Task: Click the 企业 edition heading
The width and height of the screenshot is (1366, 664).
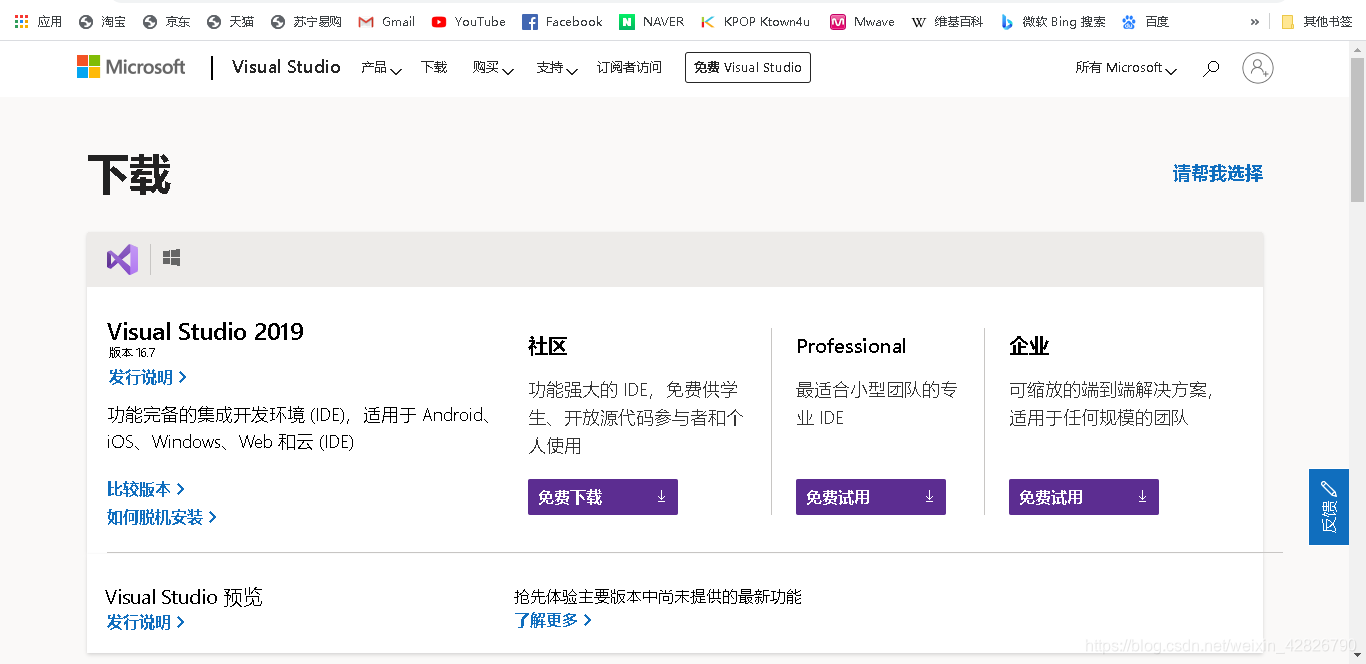Action: [1029, 347]
